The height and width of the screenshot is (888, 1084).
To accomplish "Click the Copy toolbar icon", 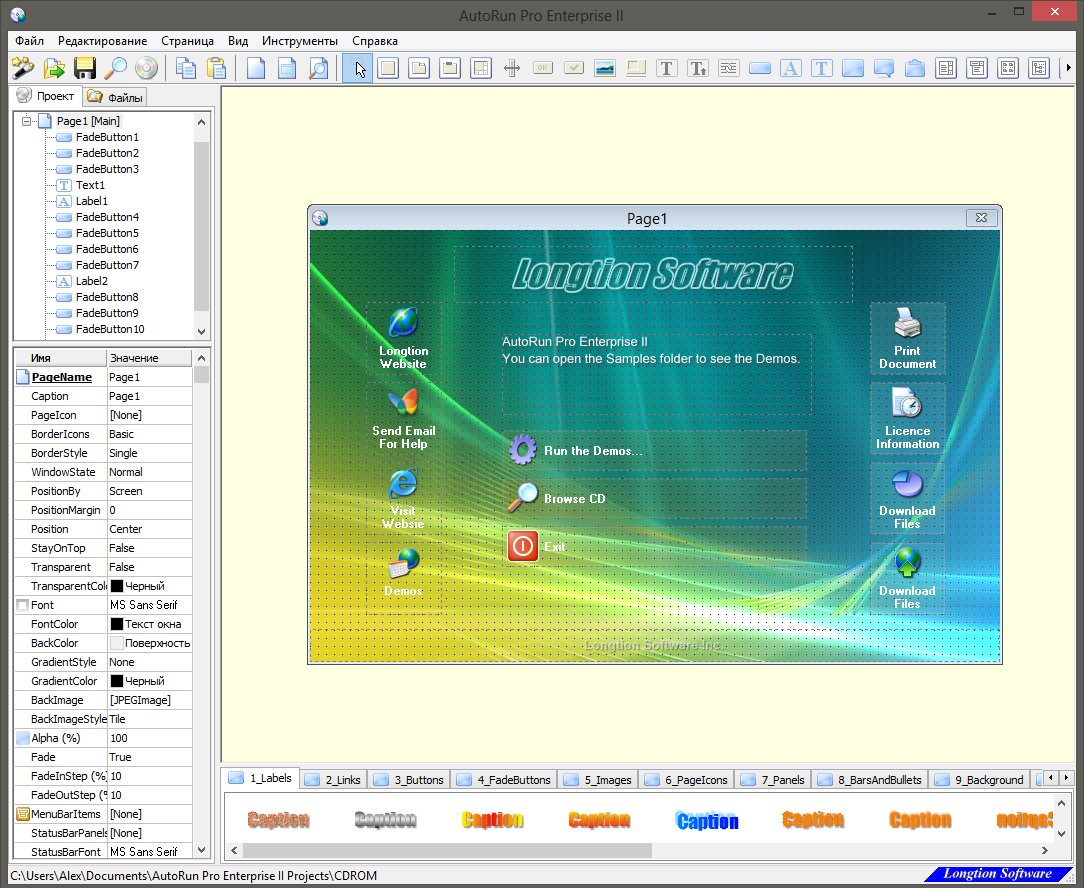I will click(x=185, y=68).
